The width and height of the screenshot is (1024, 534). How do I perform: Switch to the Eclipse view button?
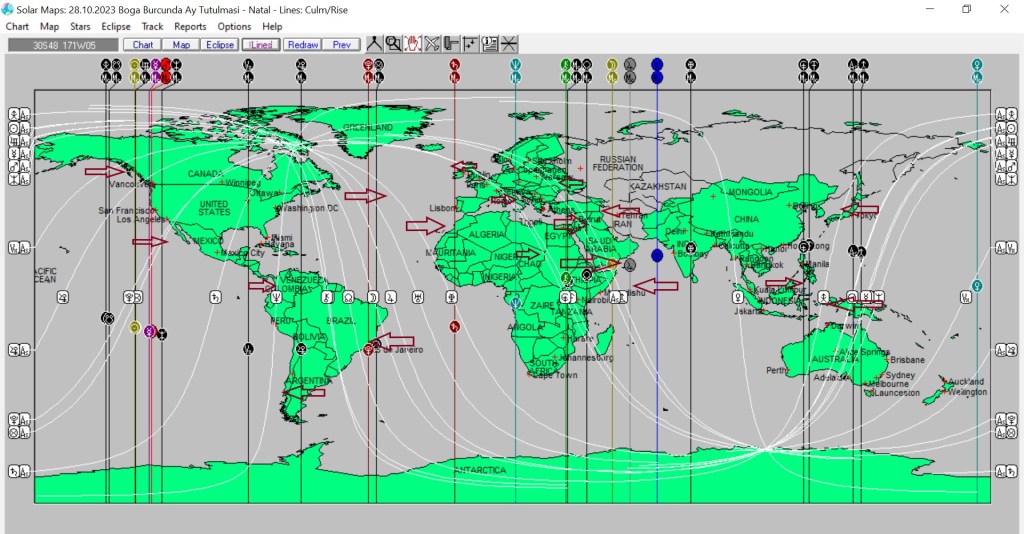220,44
